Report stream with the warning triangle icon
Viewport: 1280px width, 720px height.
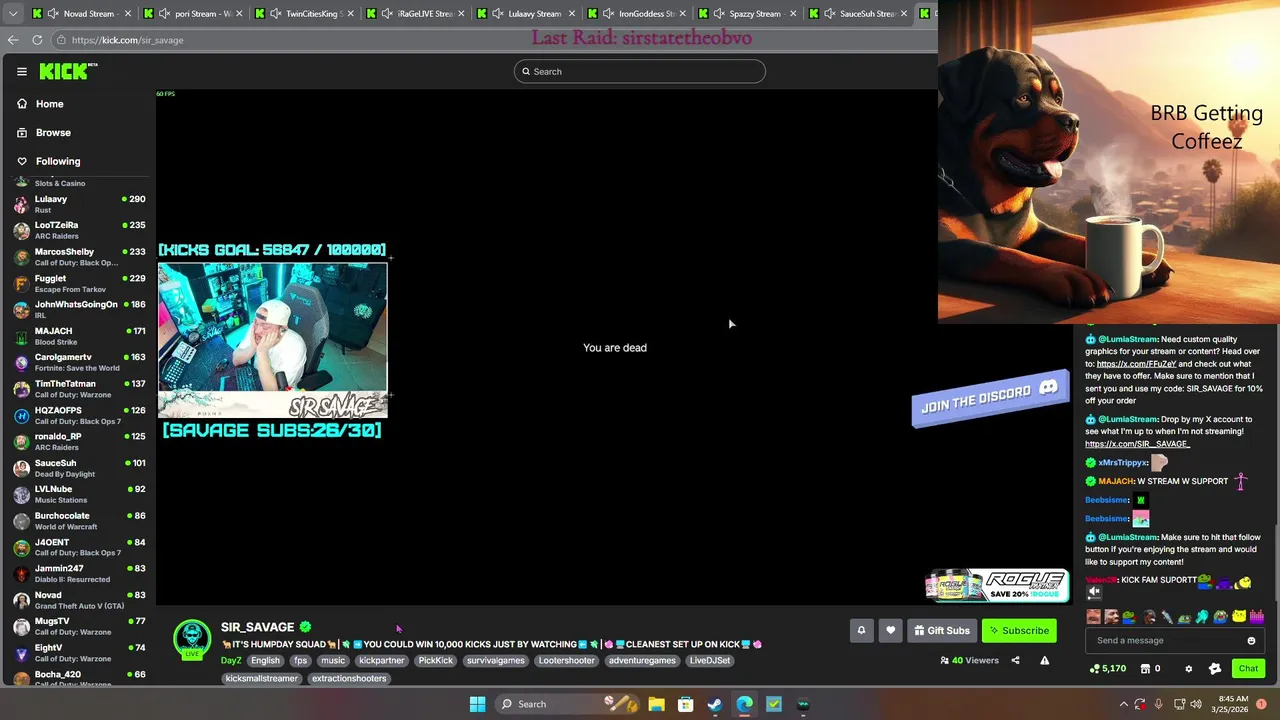(1044, 660)
